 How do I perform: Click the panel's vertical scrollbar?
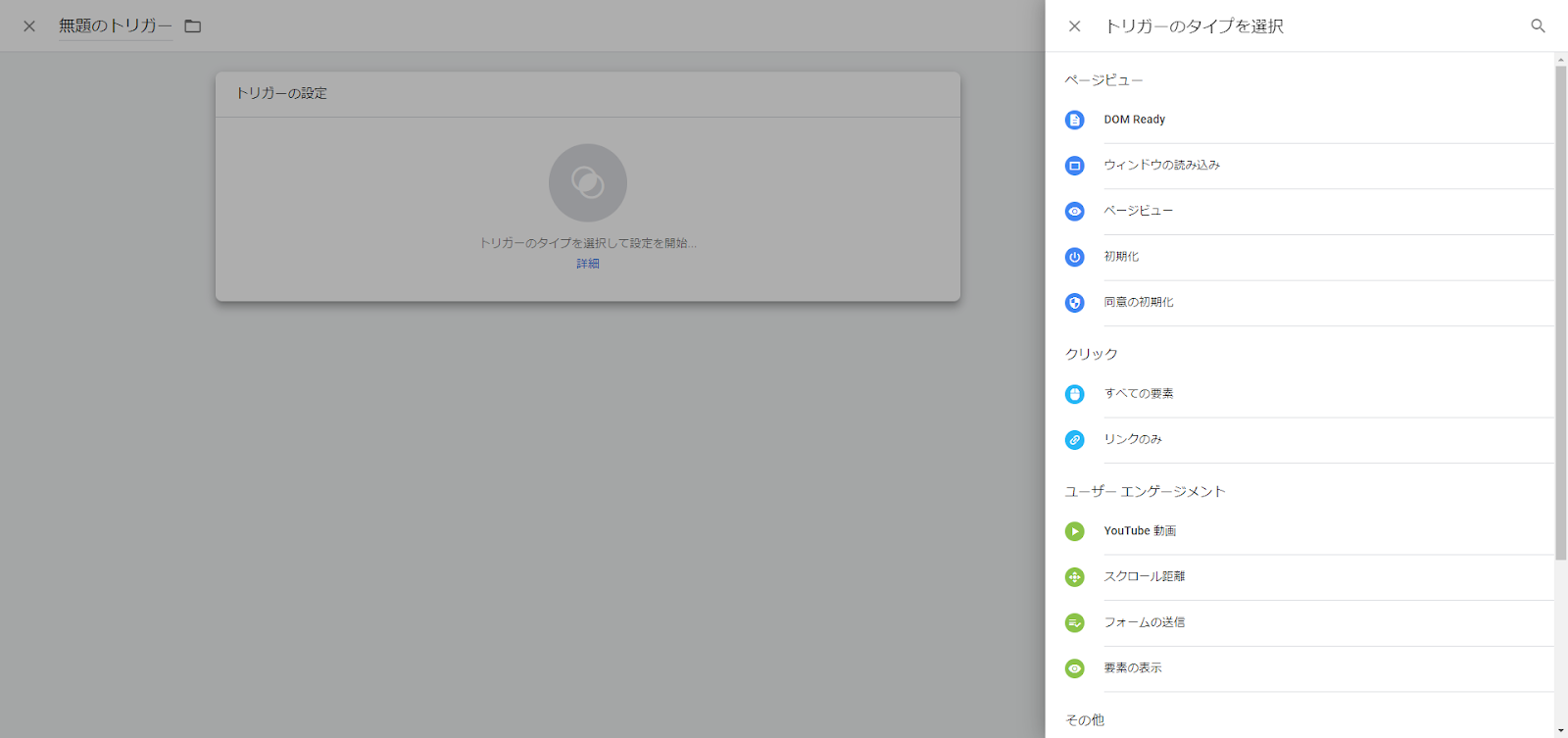tap(1561, 313)
